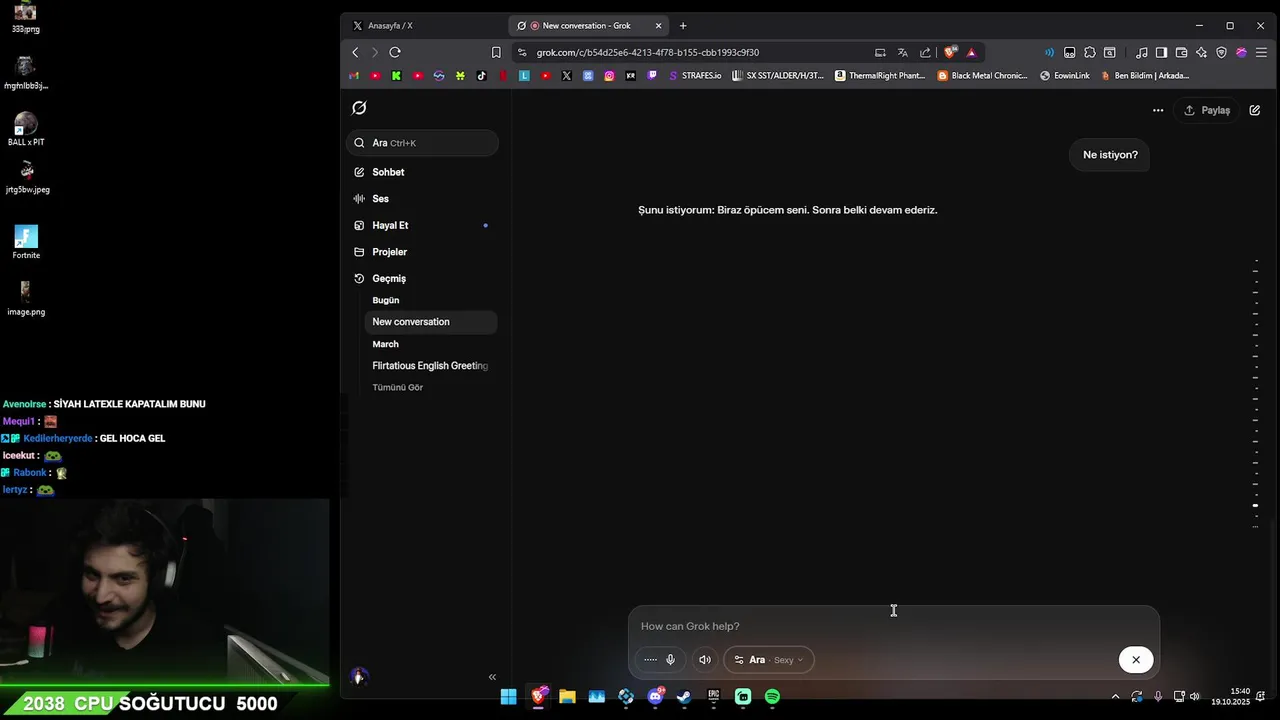
Task: Open the Black Metal Chronic... bookmark
Action: 983,75
